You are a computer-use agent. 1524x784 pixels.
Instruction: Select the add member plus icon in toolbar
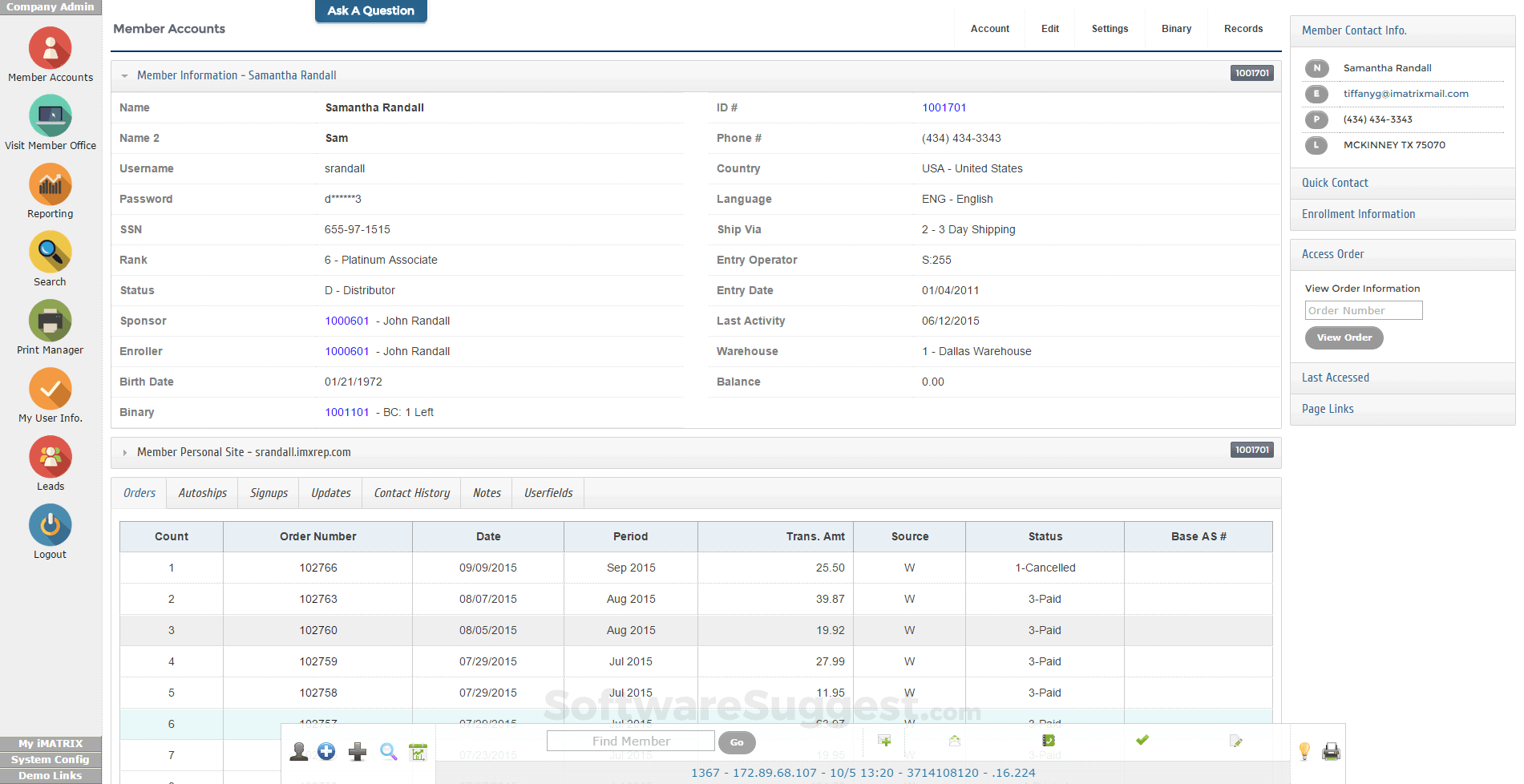326,751
